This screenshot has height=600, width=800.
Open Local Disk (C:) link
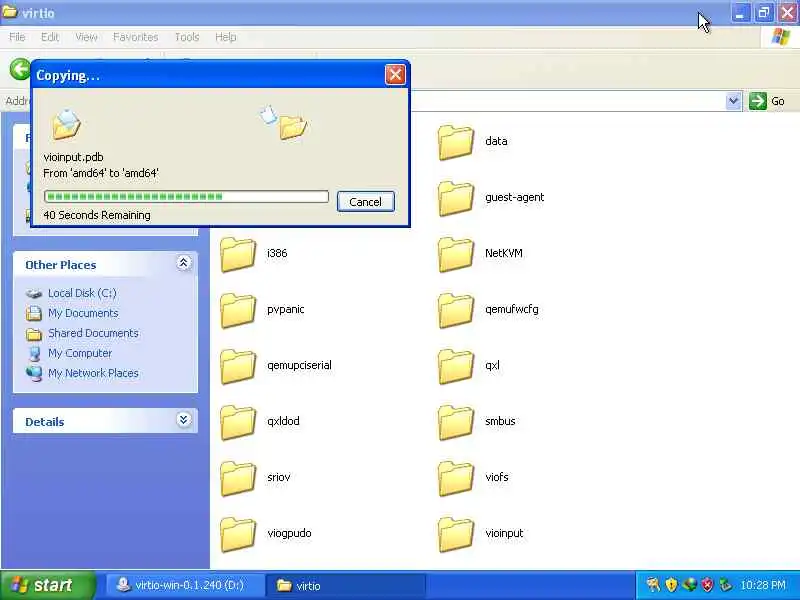[82, 293]
